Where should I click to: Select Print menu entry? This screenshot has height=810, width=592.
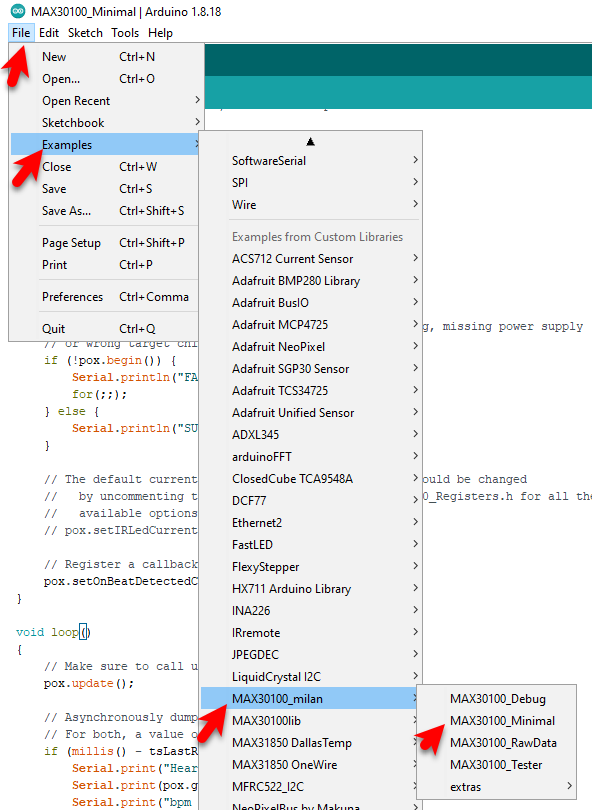(105, 265)
